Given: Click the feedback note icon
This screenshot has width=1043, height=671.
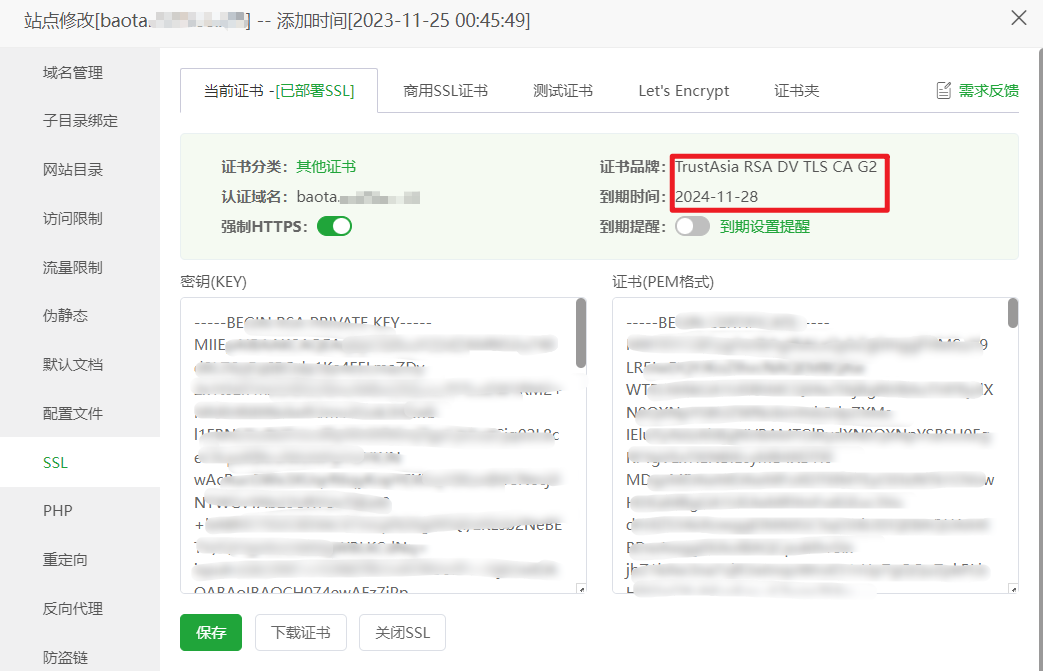Looking at the screenshot, I should click(x=943, y=90).
